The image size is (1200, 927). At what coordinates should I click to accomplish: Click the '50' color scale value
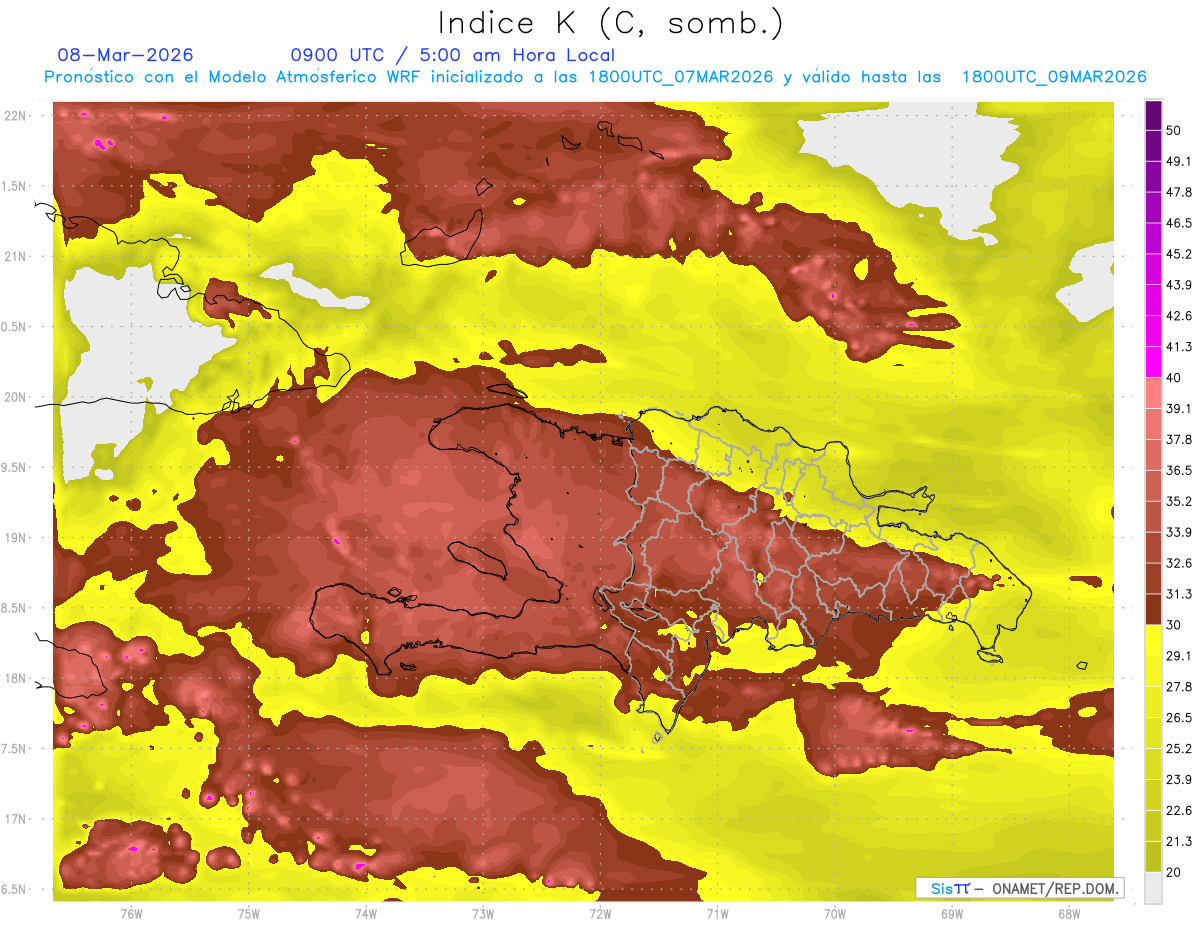[1175, 131]
